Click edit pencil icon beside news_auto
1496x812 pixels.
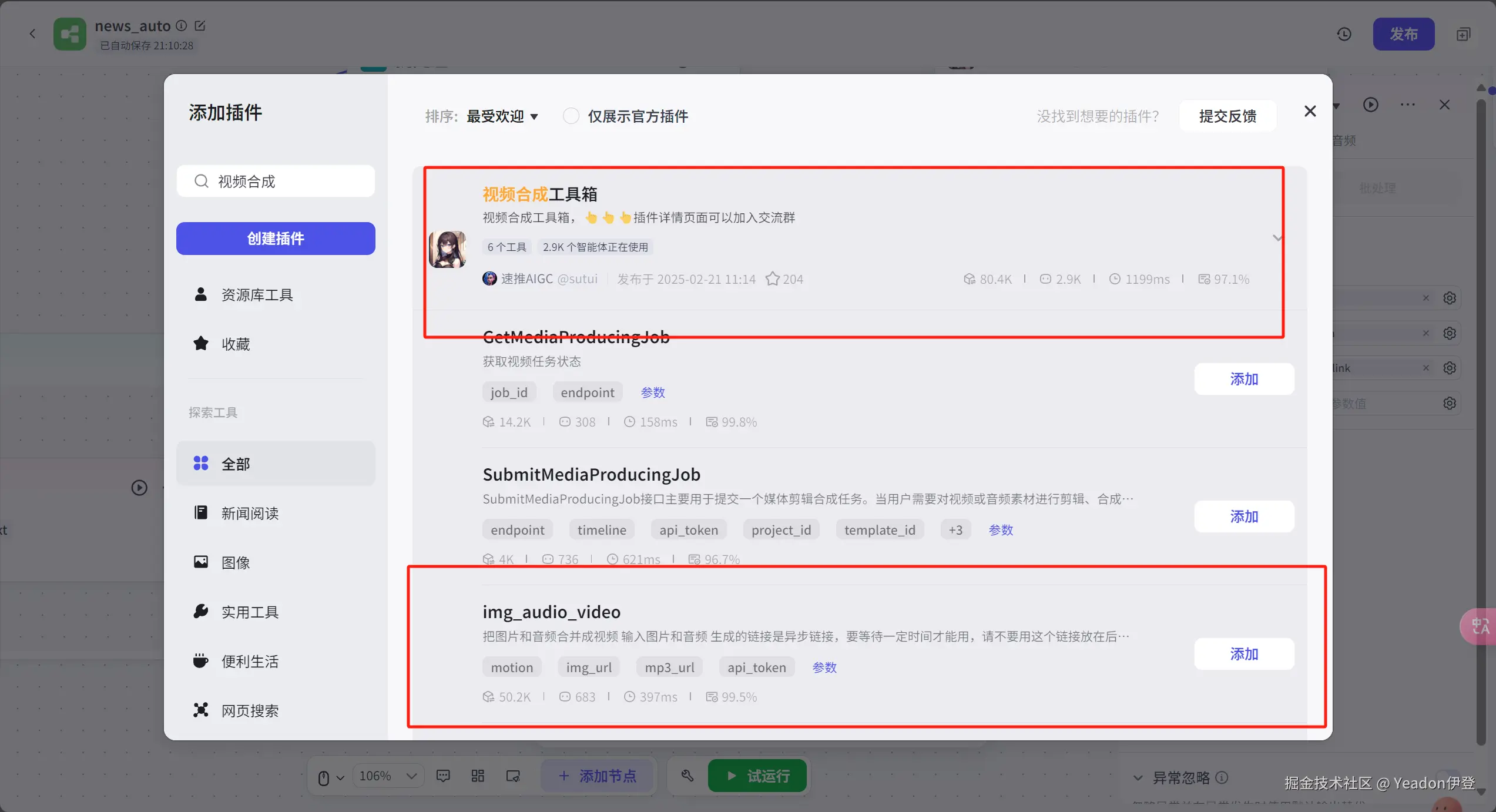[x=200, y=26]
